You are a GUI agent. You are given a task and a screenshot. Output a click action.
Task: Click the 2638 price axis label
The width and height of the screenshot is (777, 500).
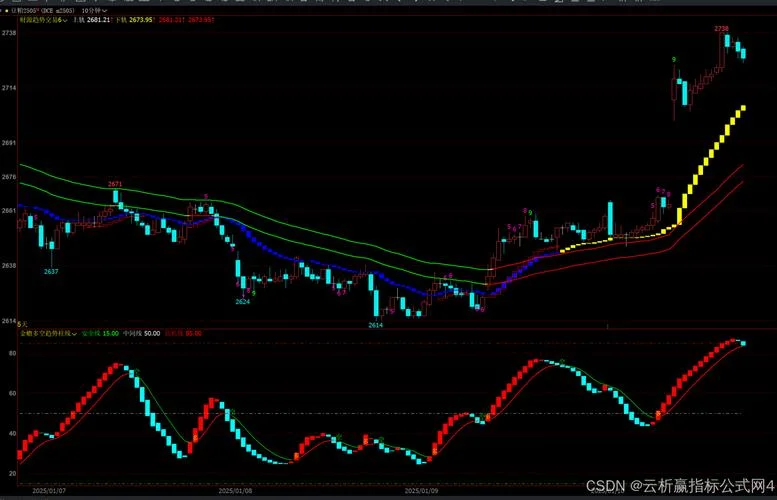point(9,266)
